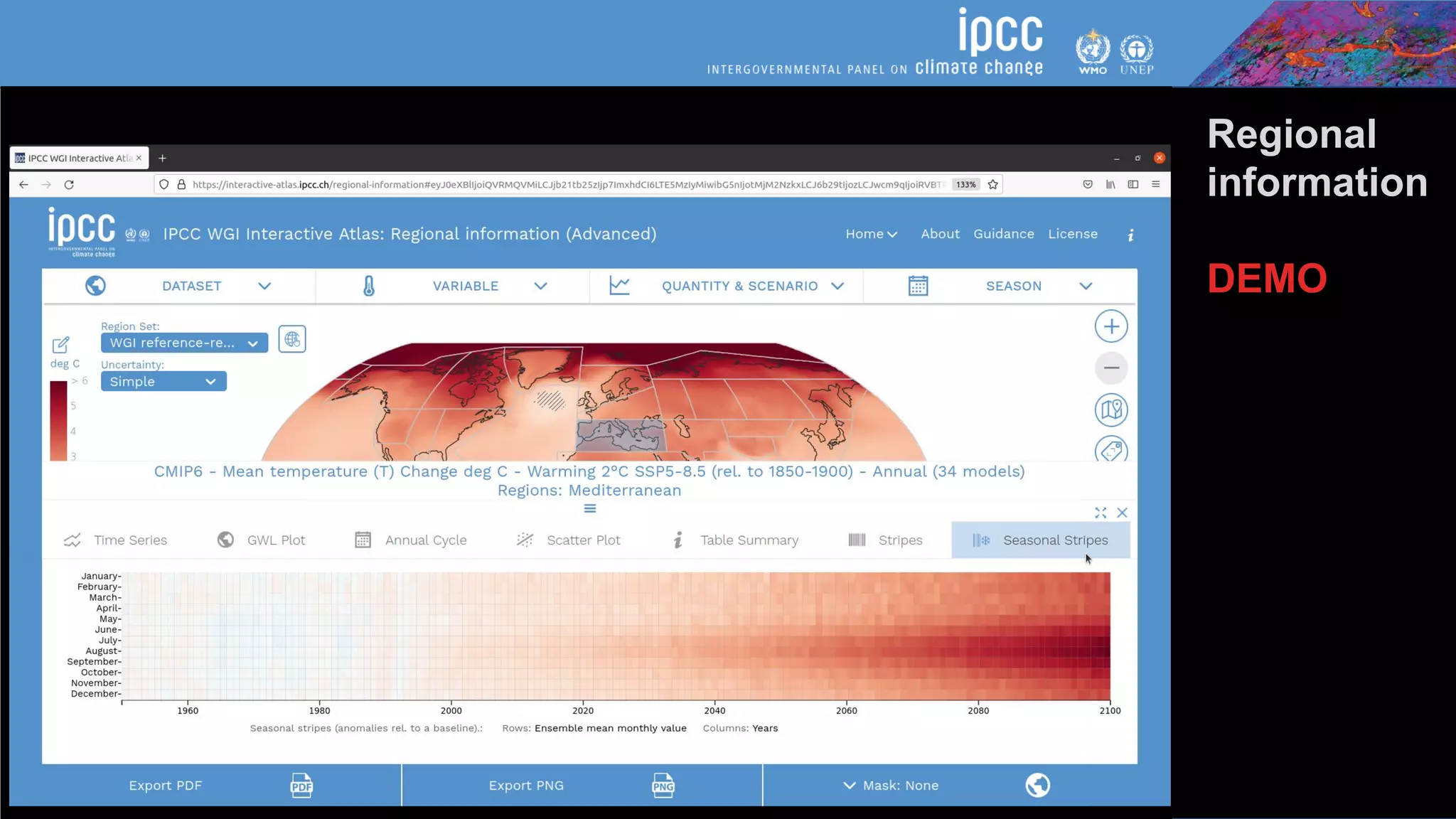Click Export PDF button

pyautogui.click(x=222, y=786)
